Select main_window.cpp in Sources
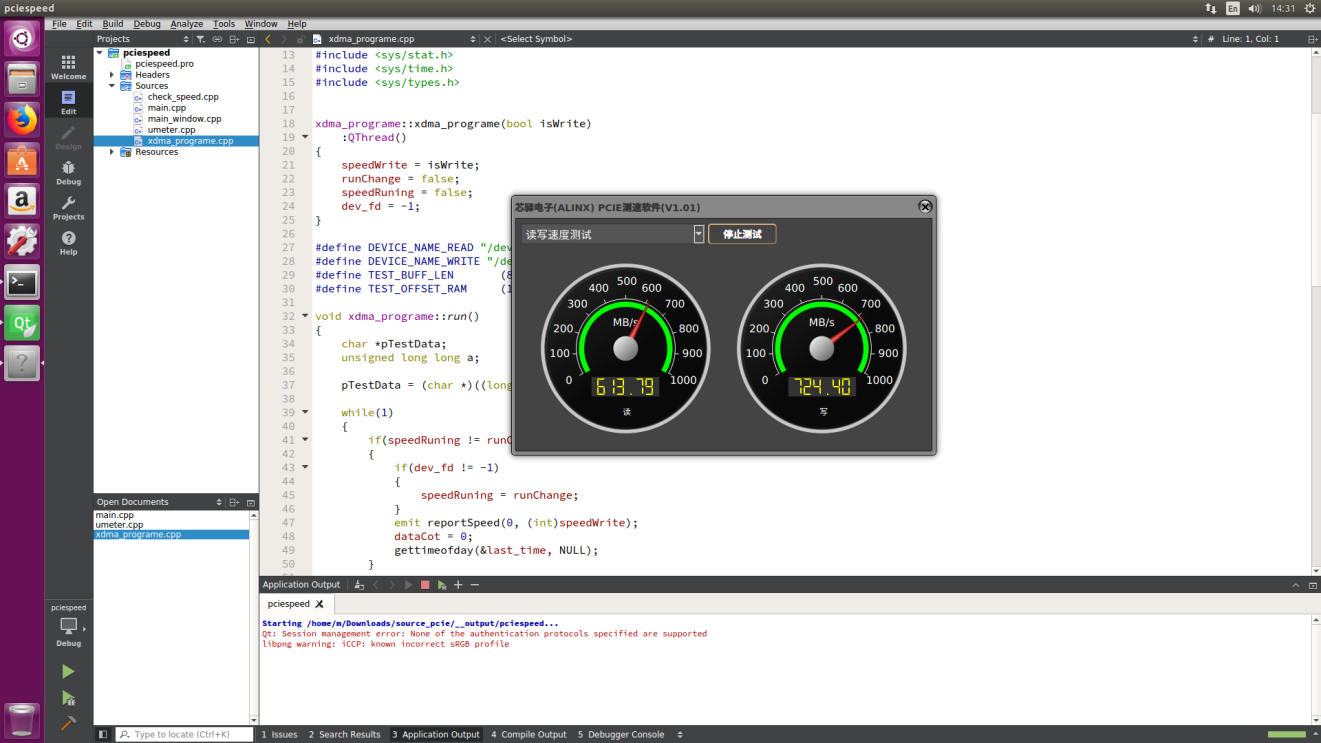 (184, 119)
